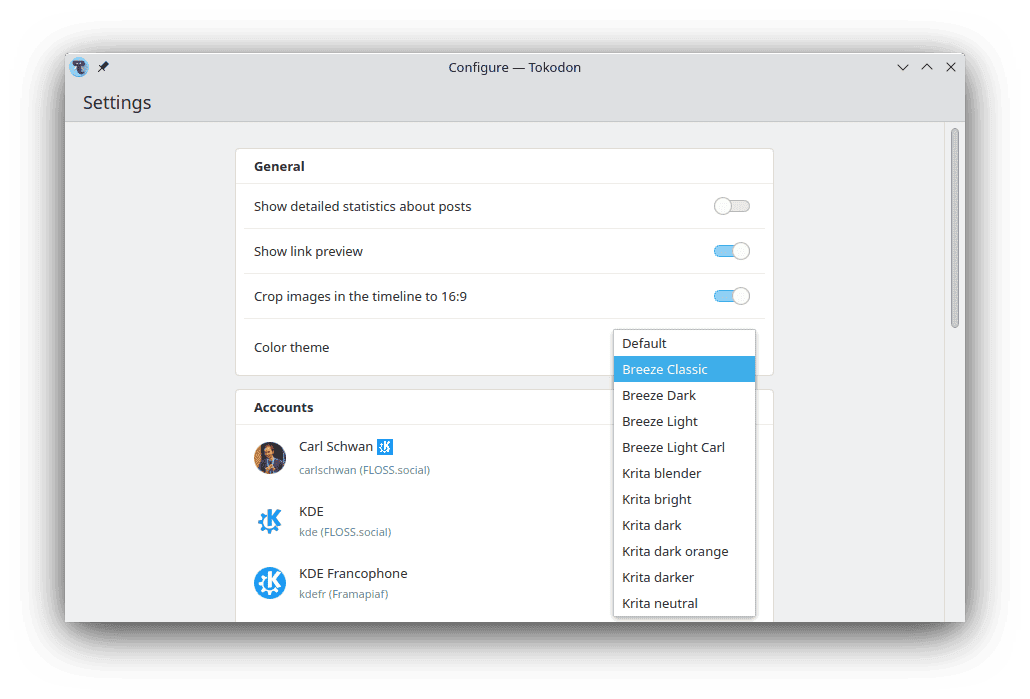Select Krita neutral theme entry

click(x=684, y=603)
